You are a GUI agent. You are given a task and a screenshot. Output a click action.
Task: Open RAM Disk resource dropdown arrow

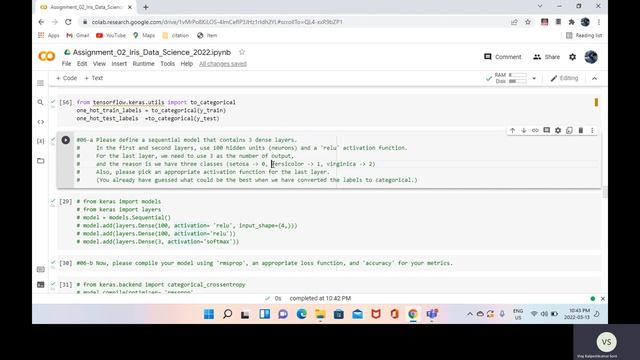[534, 78]
